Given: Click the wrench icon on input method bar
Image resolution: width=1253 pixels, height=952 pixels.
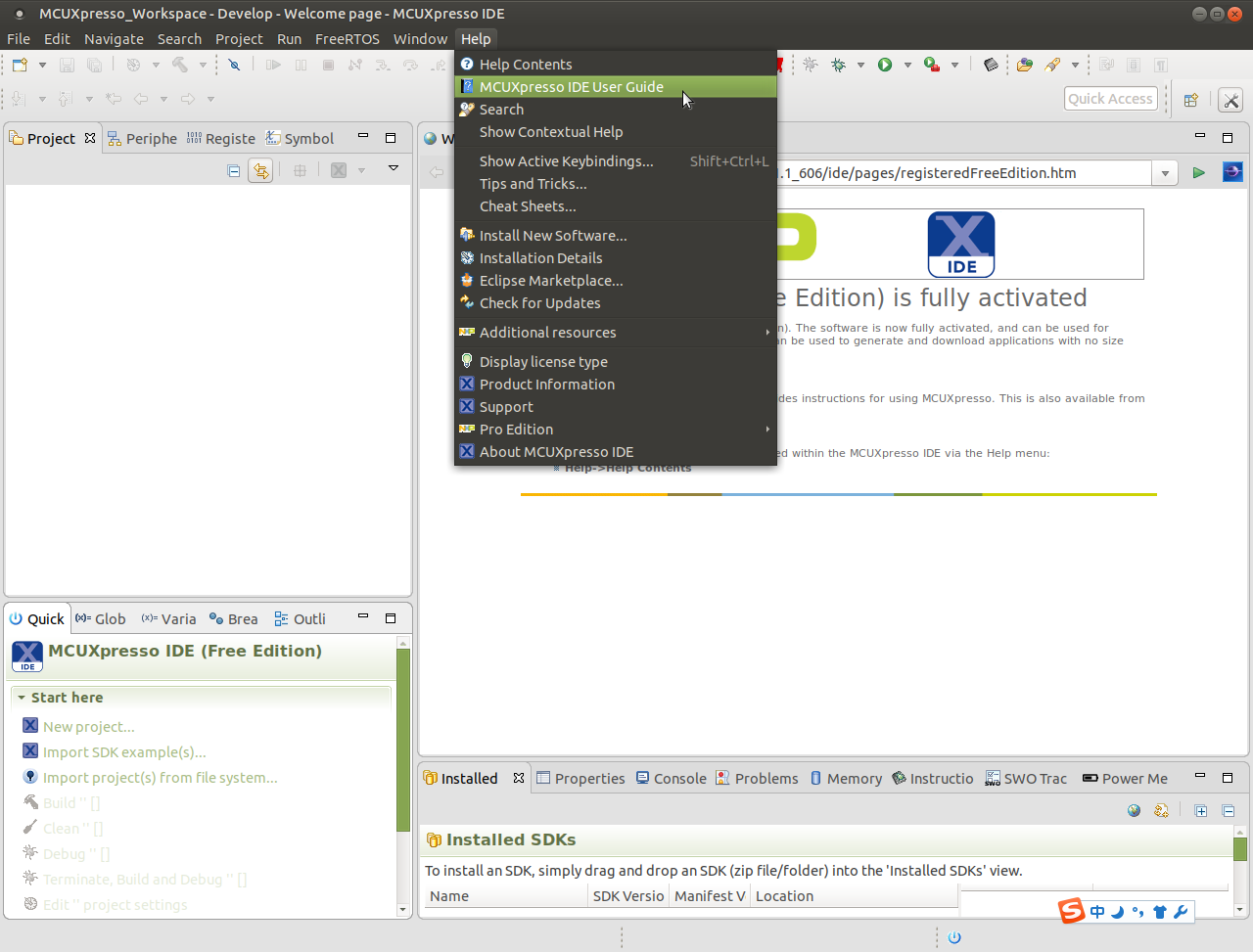Looking at the screenshot, I should coord(1181,912).
